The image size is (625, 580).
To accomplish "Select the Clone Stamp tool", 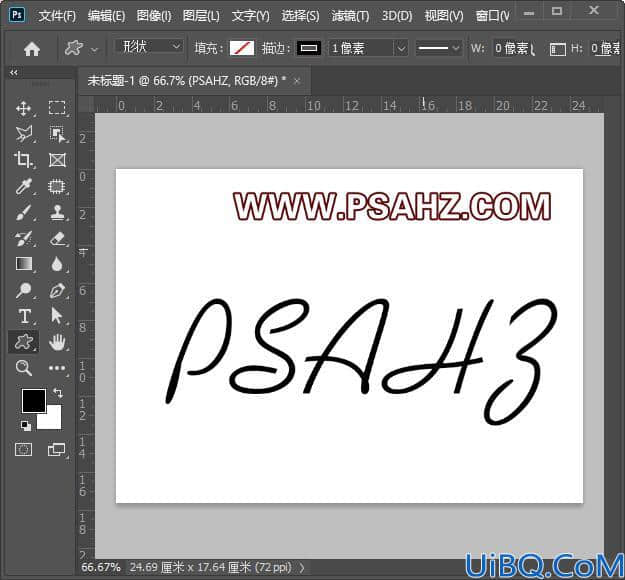I will pyautogui.click(x=57, y=212).
